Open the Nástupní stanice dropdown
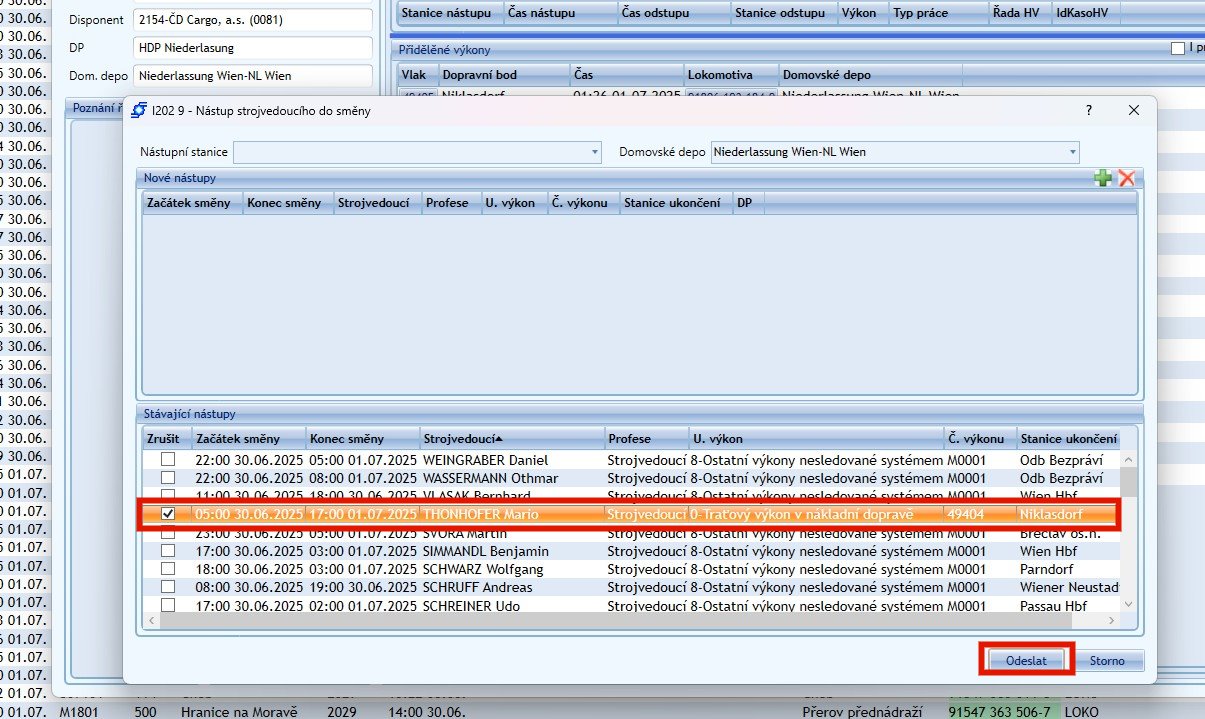The image size is (1205, 719). [x=595, y=153]
